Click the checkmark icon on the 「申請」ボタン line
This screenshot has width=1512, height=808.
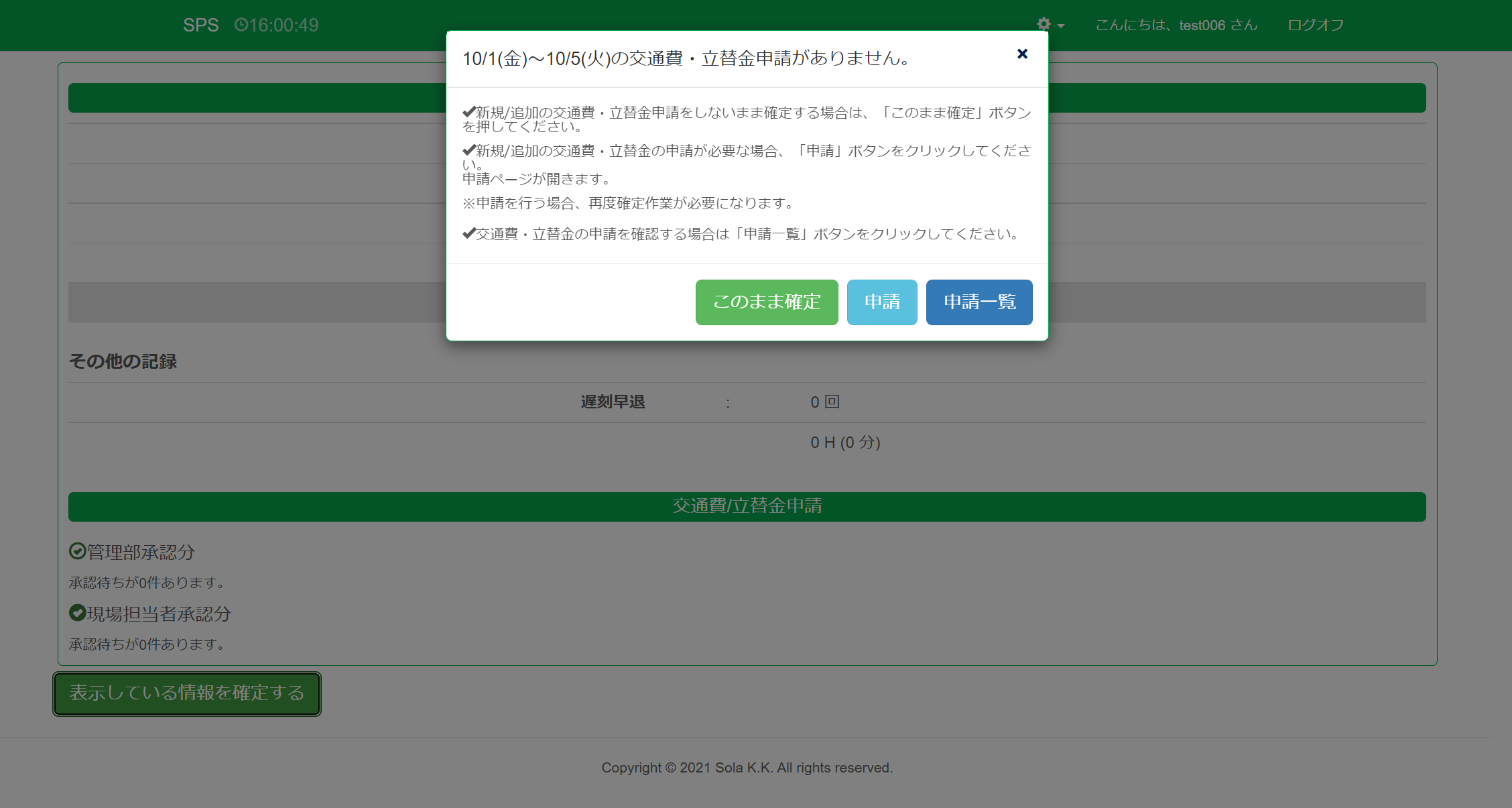tap(468, 150)
